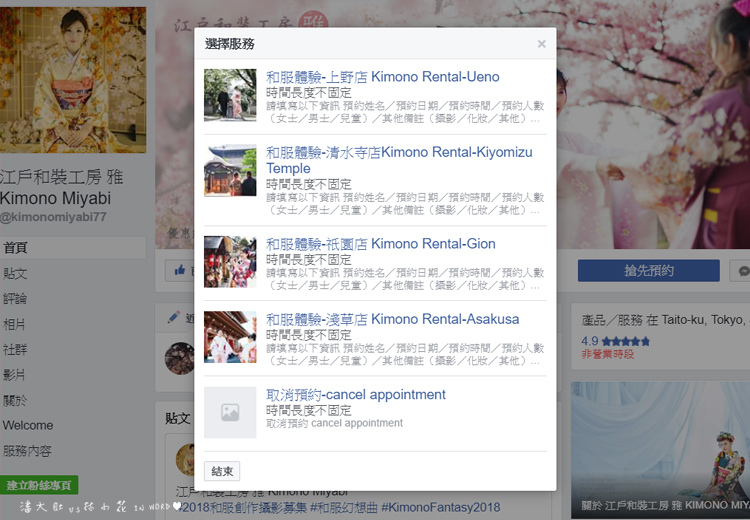750x520 pixels.
Task: Open 首頁 in page sidebar
Action: pos(73,248)
